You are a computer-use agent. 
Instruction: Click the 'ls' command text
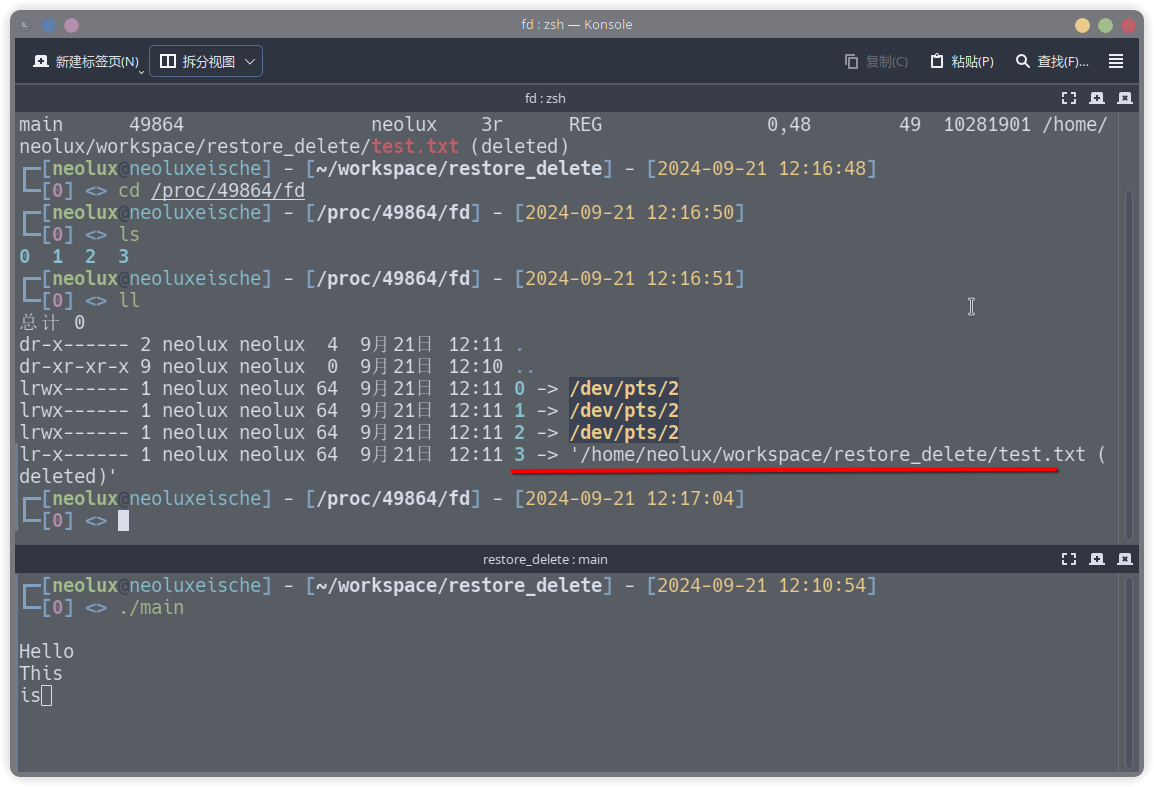coord(129,234)
